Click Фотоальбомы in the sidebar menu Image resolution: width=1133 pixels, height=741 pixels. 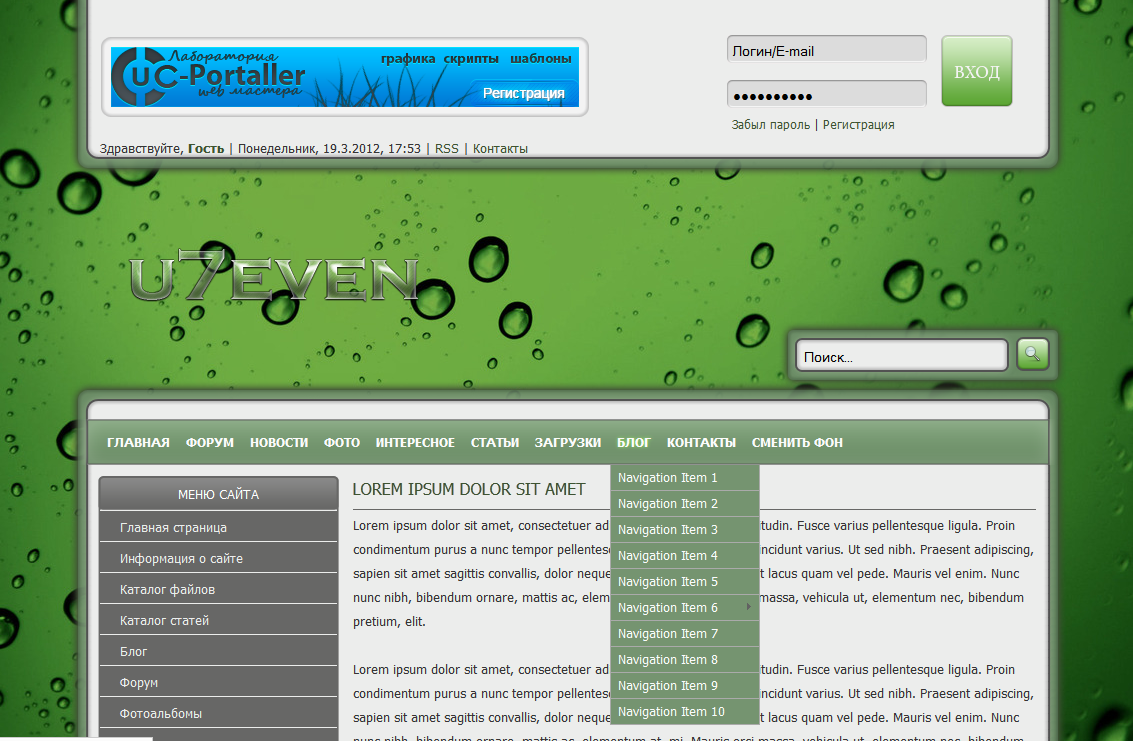[161, 714]
